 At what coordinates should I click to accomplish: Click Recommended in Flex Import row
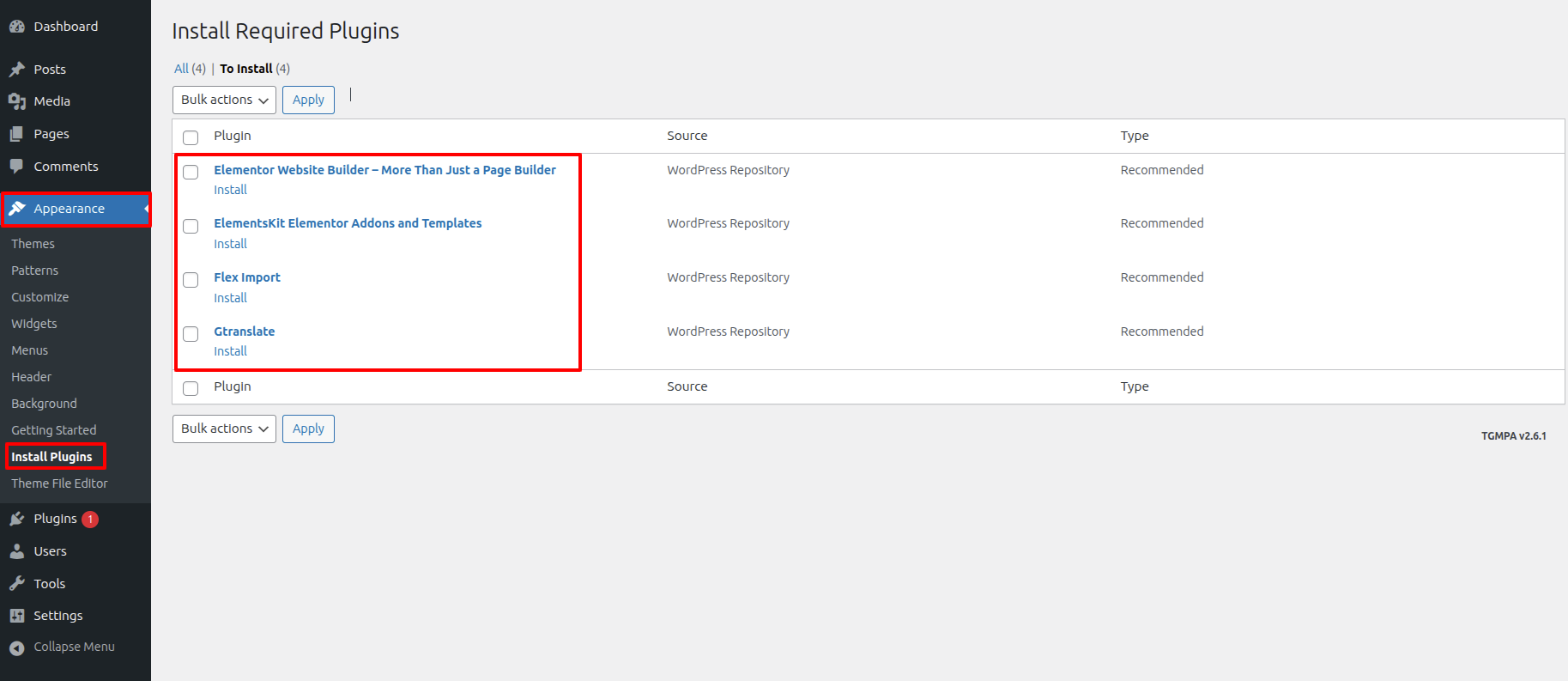[1162, 277]
